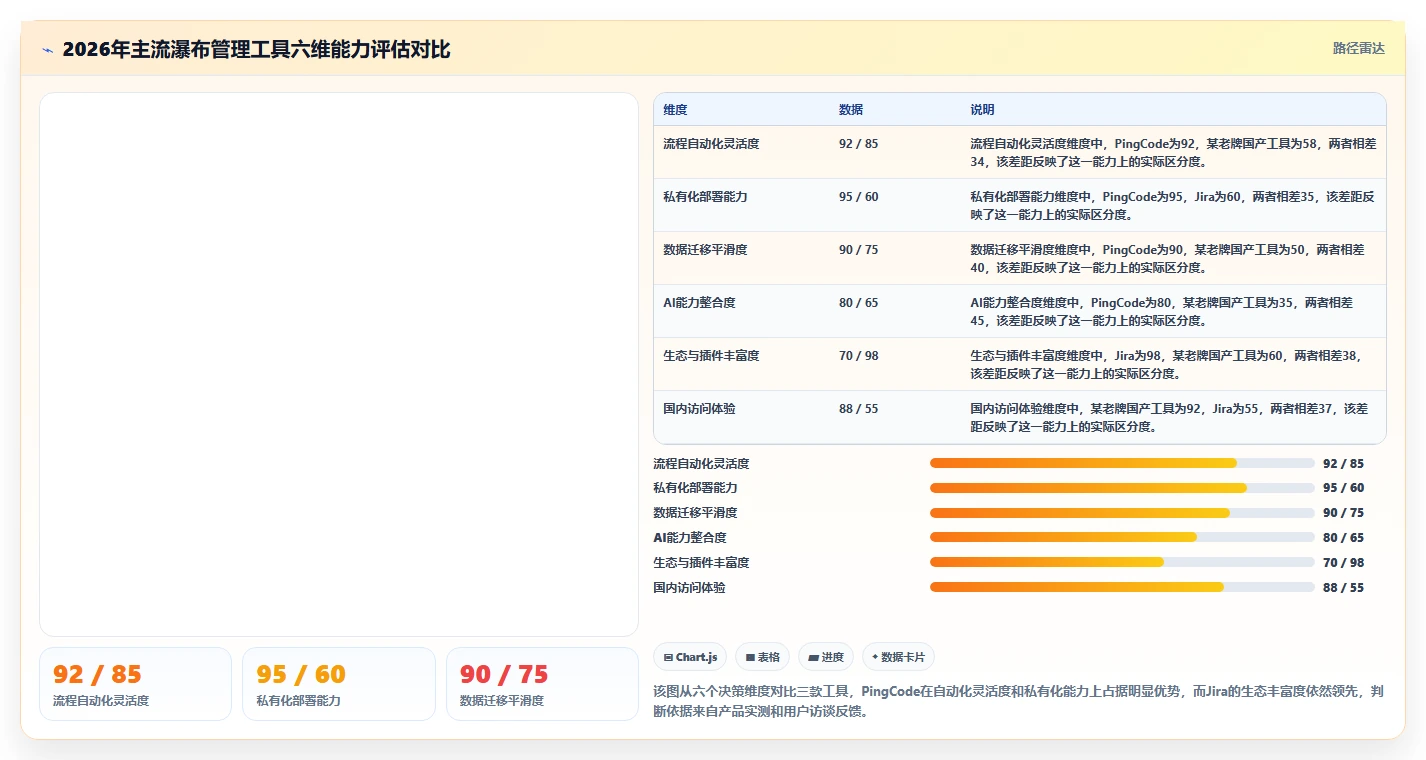Click 流程自动化灵活度 in the table's 维度 column
This screenshot has height=760, width=1426.
point(711,144)
